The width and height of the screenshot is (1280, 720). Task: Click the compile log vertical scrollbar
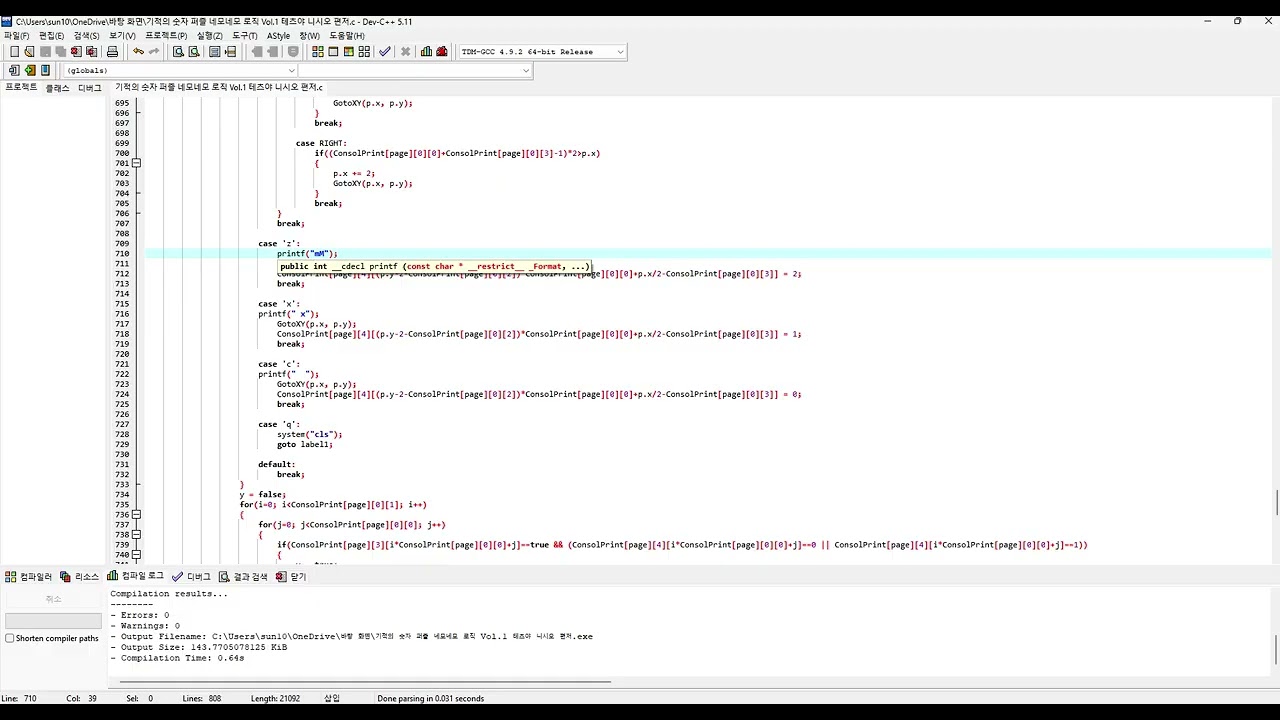(1275, 648)
